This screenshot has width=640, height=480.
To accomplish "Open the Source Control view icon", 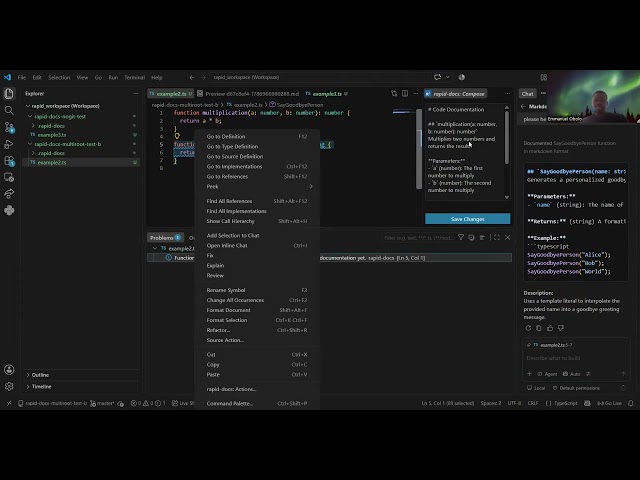I will click(9, 127).
